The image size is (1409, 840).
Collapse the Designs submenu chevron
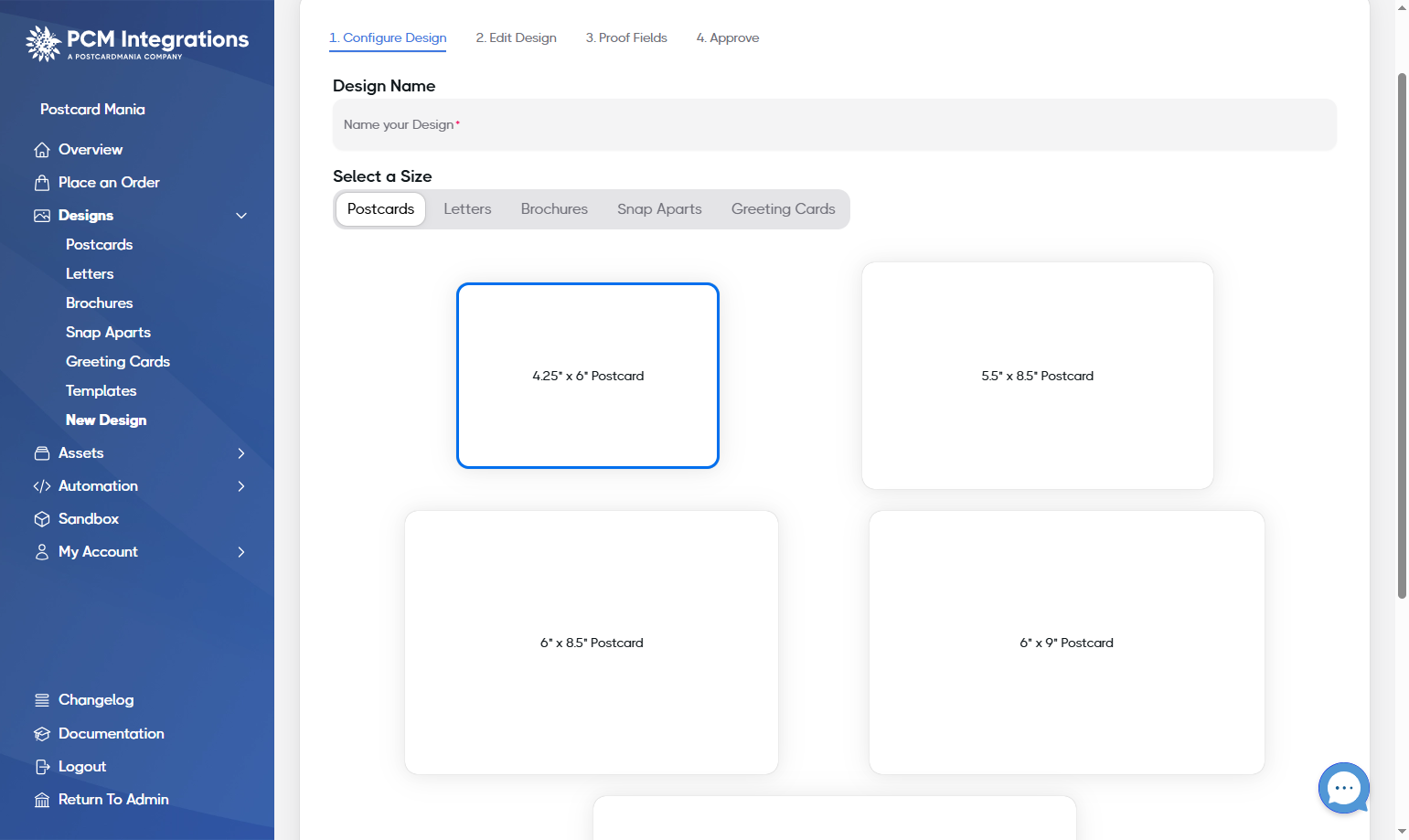(x=241, y=216)
